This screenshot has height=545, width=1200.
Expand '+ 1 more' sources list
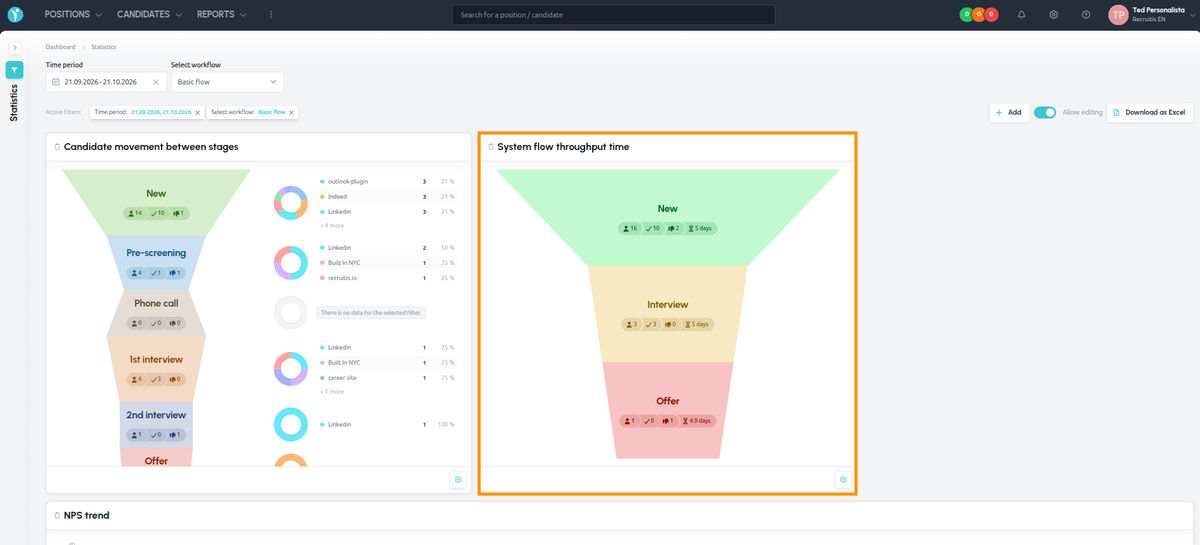332,392
